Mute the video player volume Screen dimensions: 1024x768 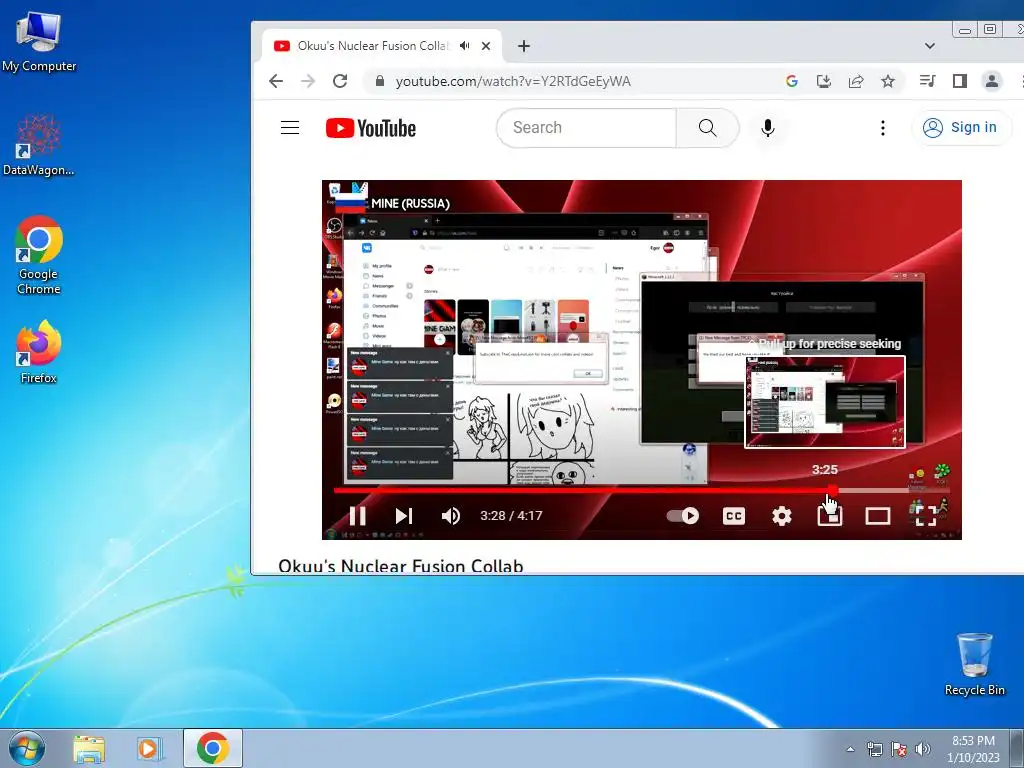tap(451, 516)
